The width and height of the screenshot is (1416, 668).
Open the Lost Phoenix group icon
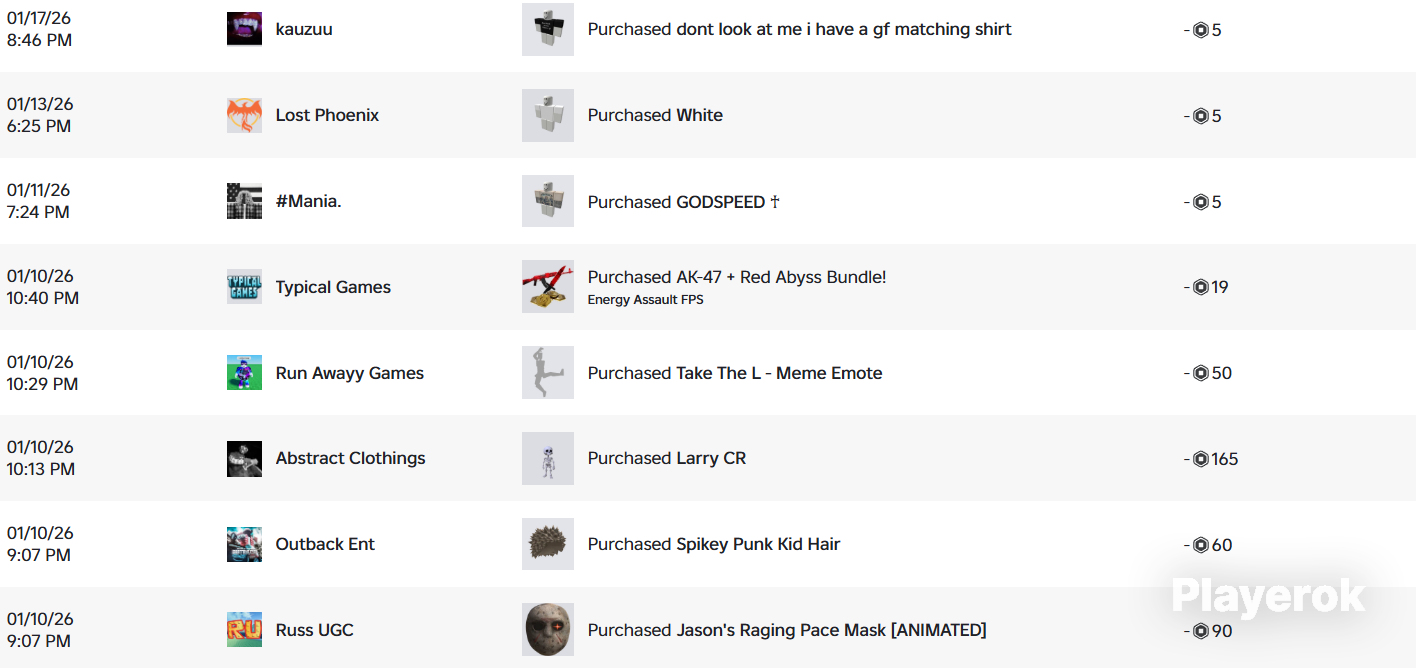(x=244, y=115)
